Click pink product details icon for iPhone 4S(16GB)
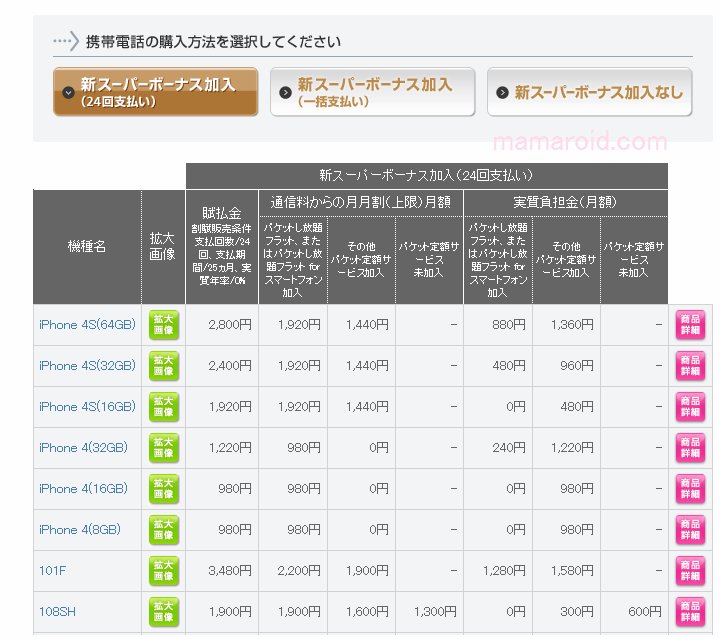 690,407
